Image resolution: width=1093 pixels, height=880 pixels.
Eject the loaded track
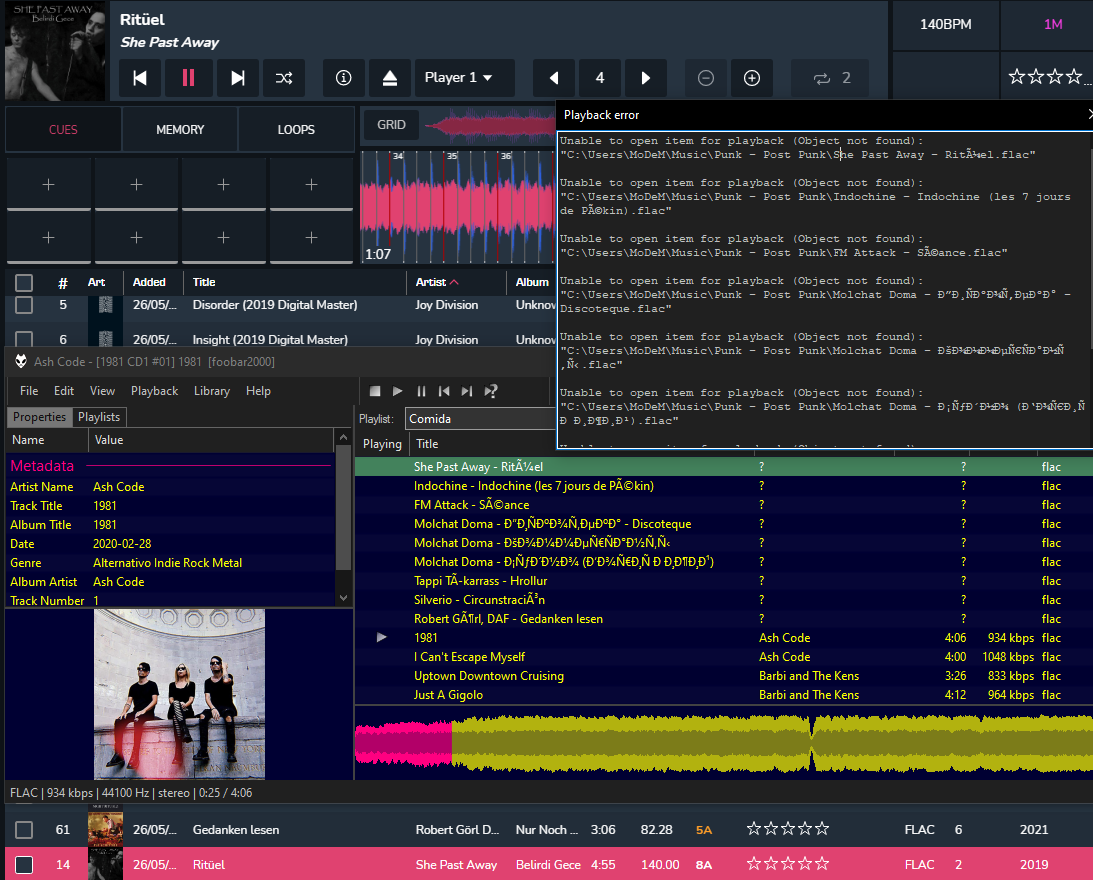[390, 78]
